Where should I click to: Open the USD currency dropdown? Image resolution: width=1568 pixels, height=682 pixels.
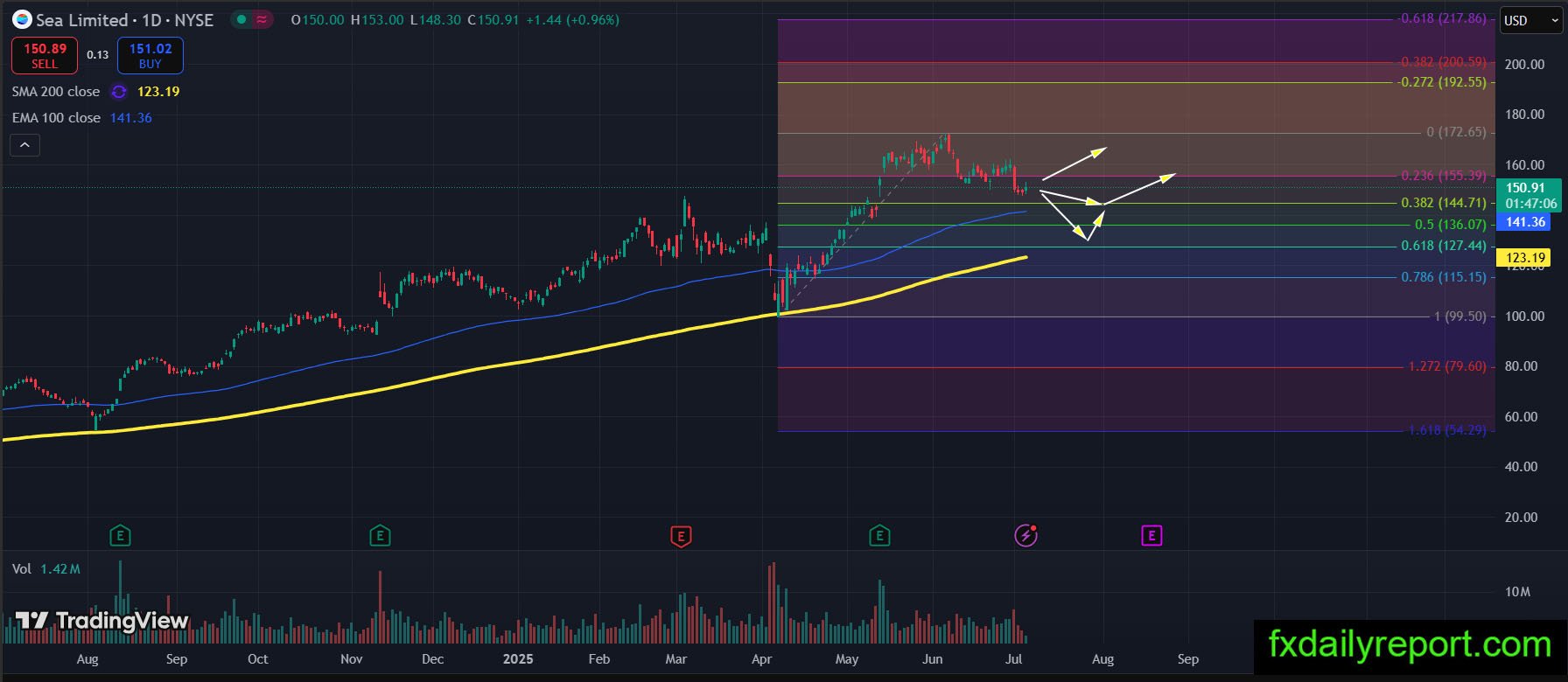1532,21
